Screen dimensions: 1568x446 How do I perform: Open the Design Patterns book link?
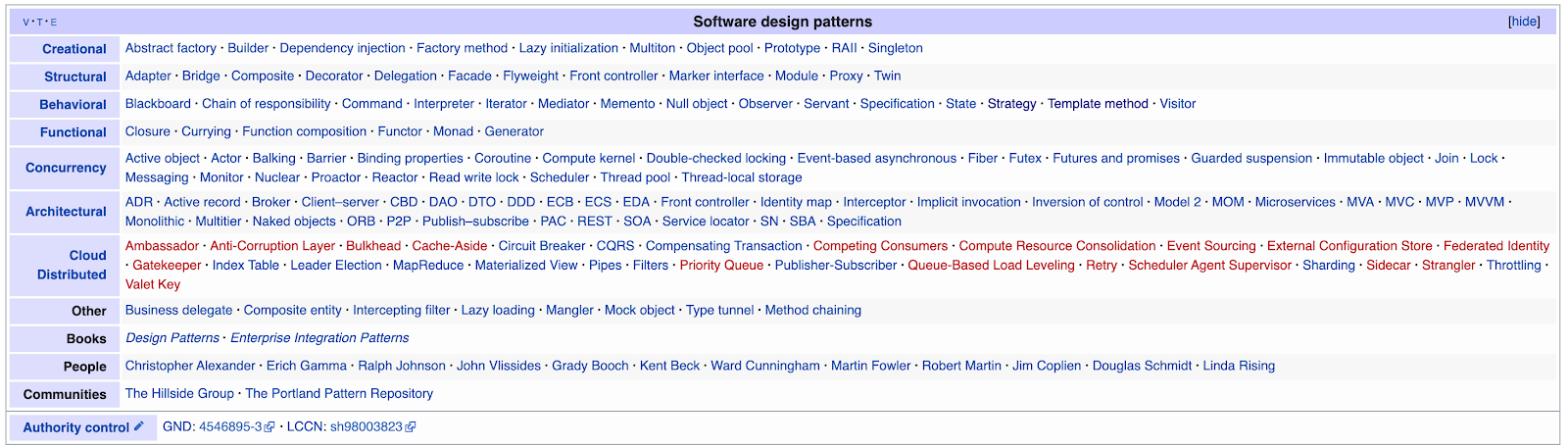pos(172,338)
